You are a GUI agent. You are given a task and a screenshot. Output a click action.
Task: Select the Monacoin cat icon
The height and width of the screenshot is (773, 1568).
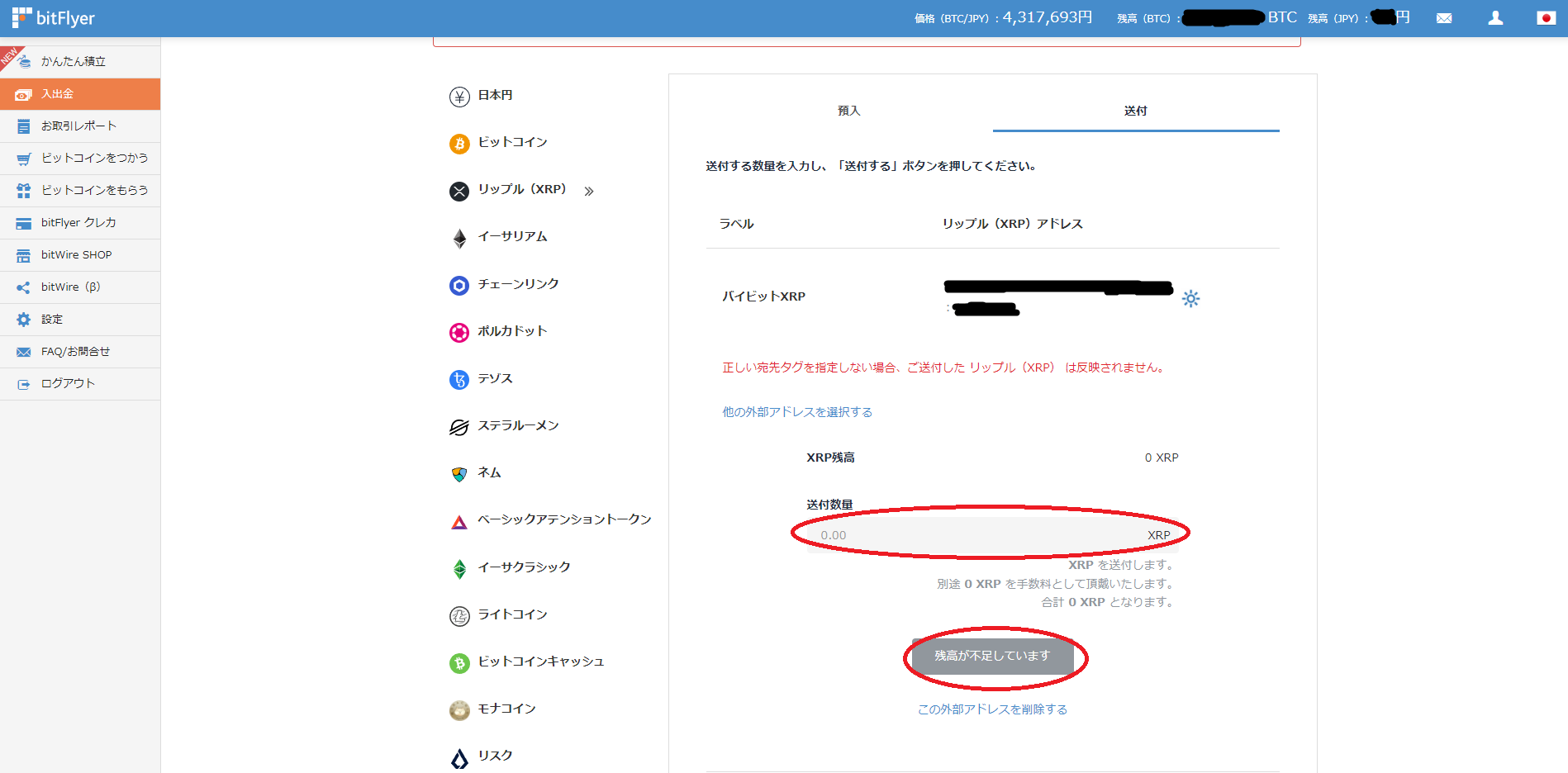point(459,709)
